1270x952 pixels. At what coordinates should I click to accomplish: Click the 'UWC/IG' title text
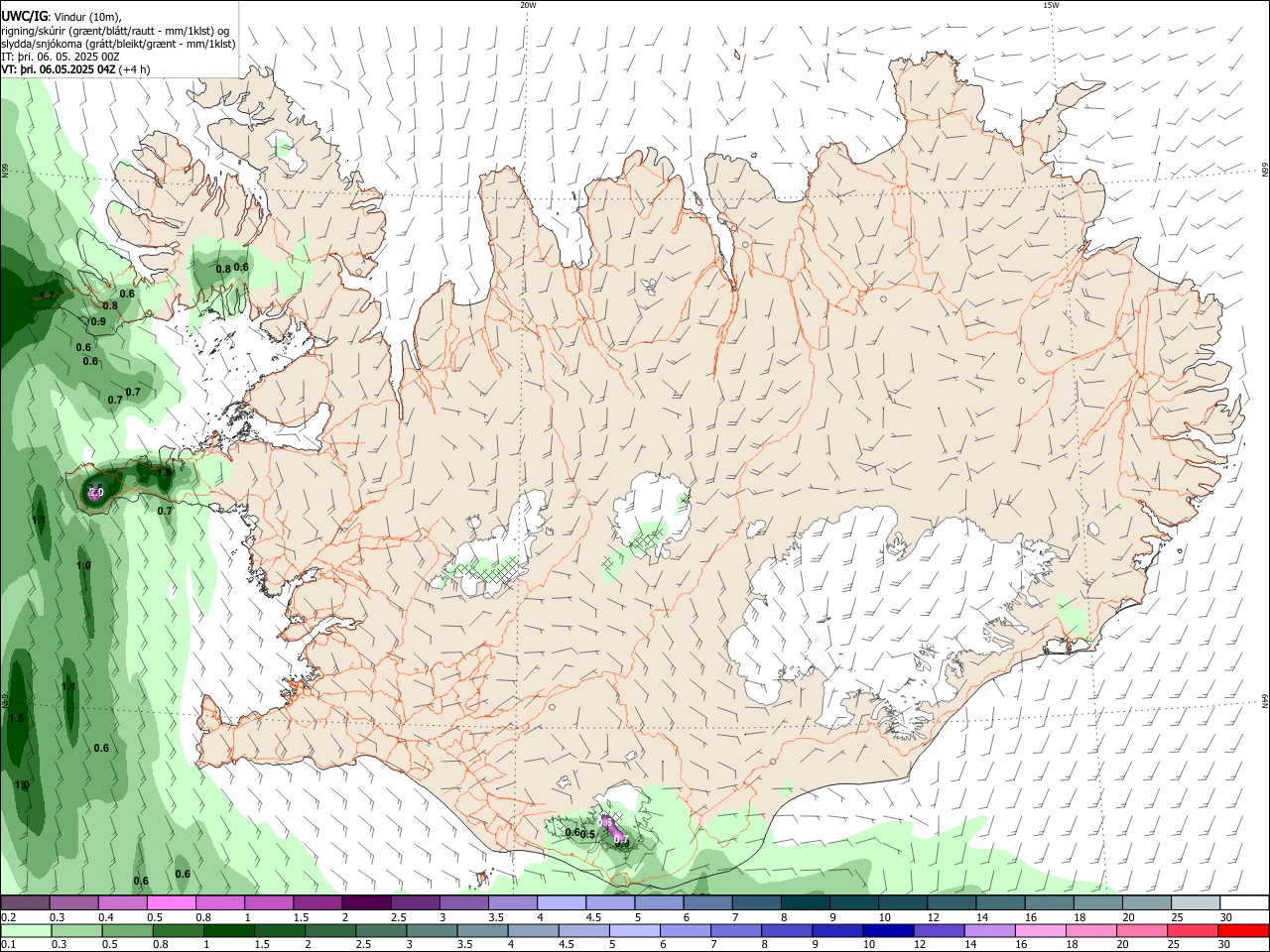tap(25, 16)
